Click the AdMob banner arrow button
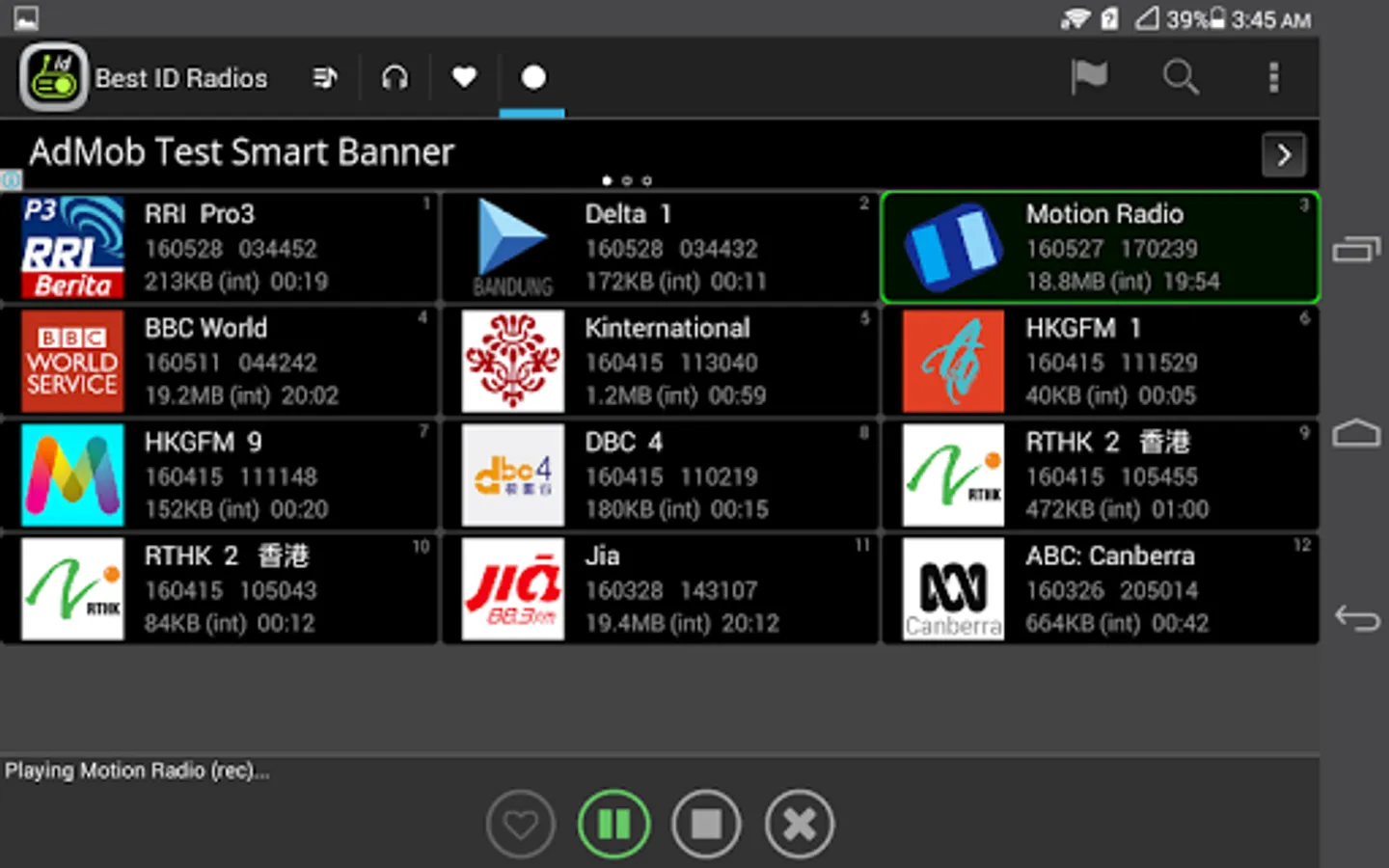Image resolution: width=1389 pixels, height=868 pixels. (1284, 154)
